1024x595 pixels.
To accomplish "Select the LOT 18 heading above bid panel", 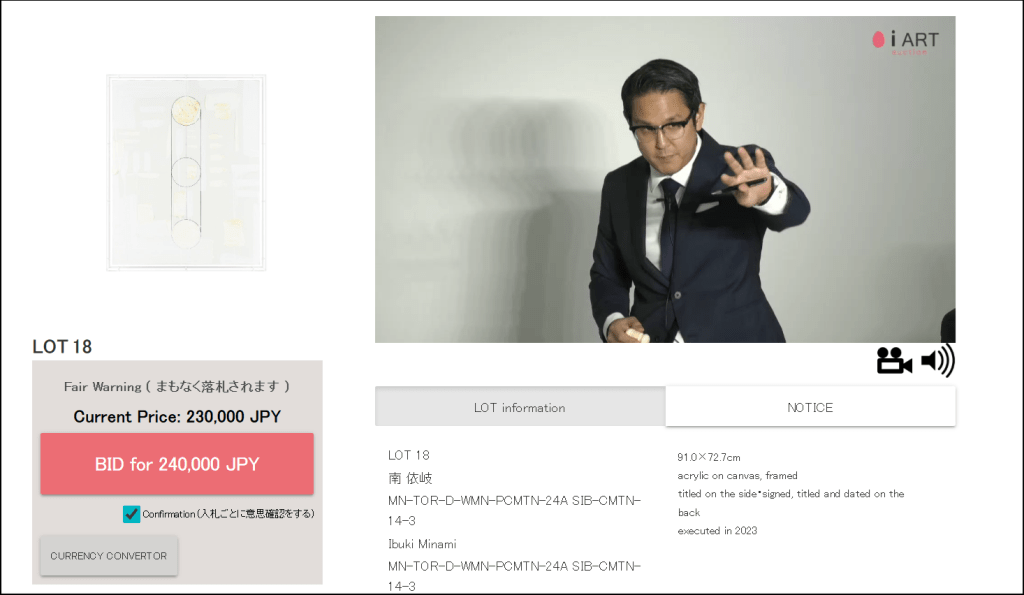I will coord(62,347).
